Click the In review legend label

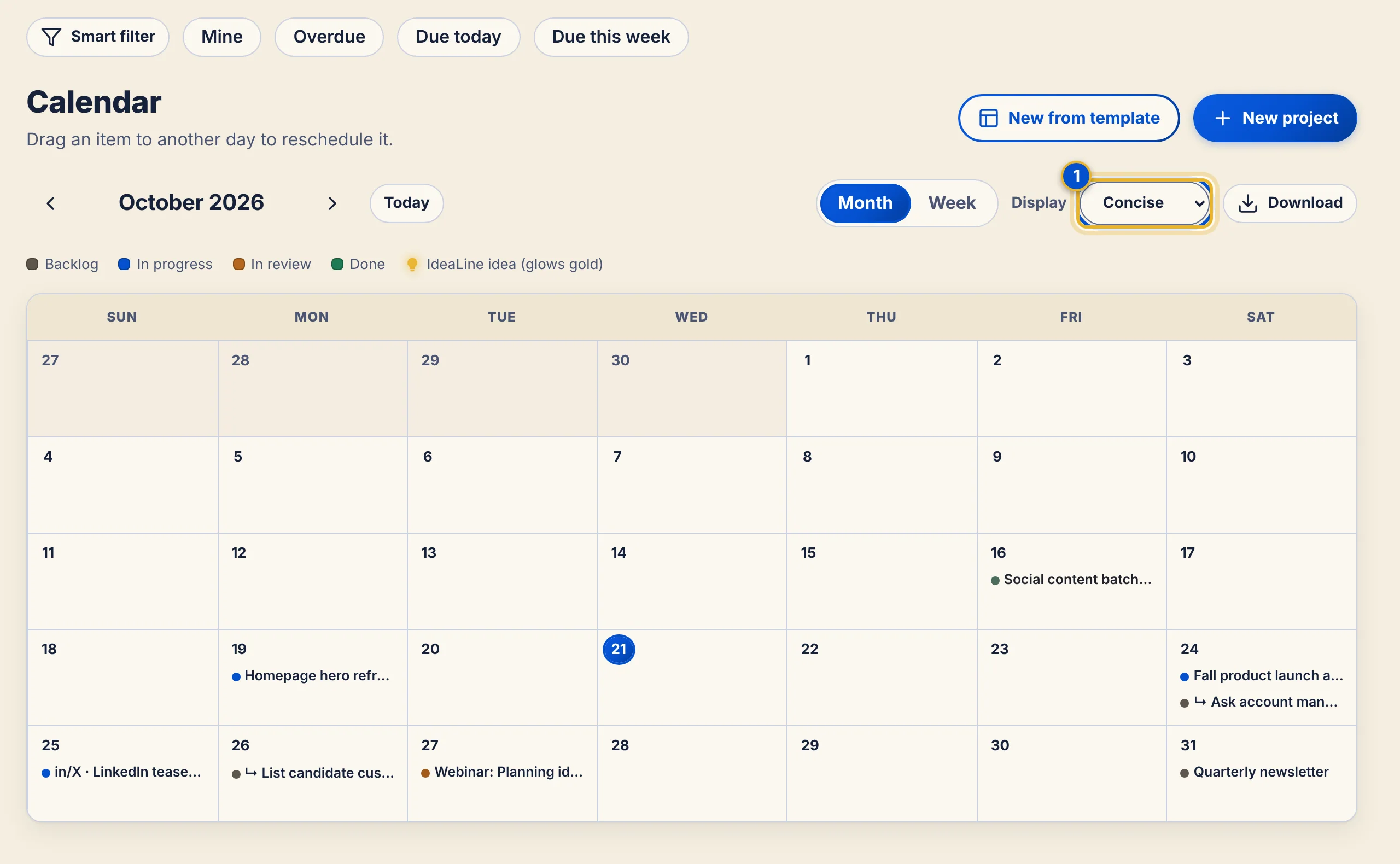point(281,264)
